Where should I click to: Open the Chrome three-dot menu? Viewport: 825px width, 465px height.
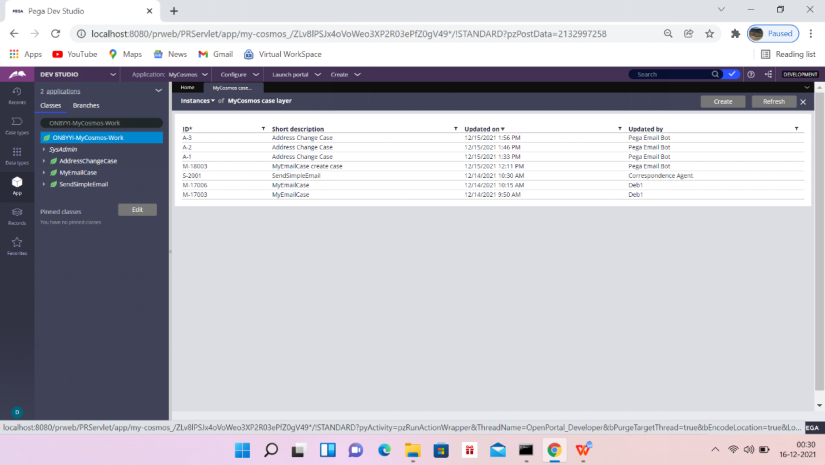click(x=811, y=34)
